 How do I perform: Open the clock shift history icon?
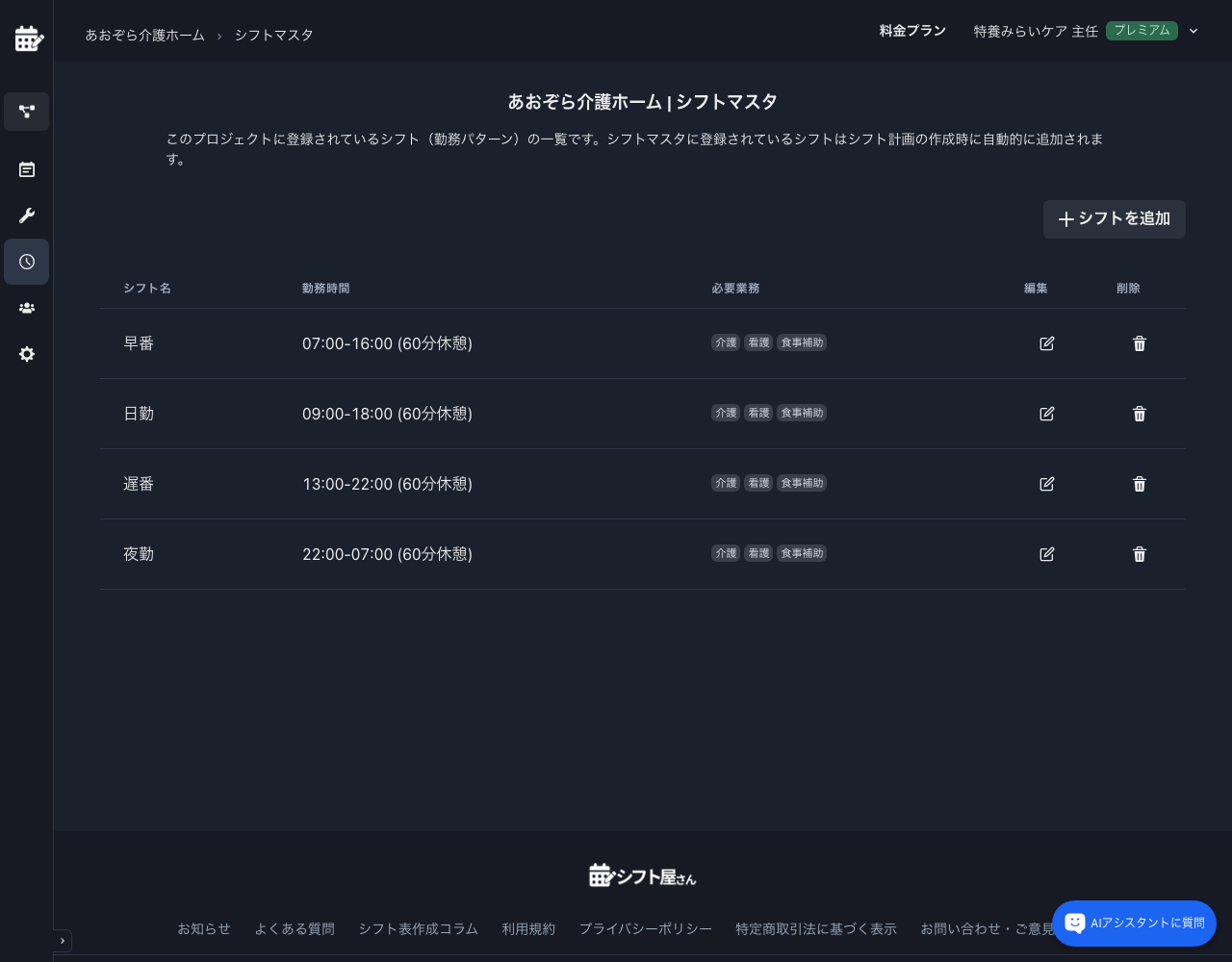[26, 262]
